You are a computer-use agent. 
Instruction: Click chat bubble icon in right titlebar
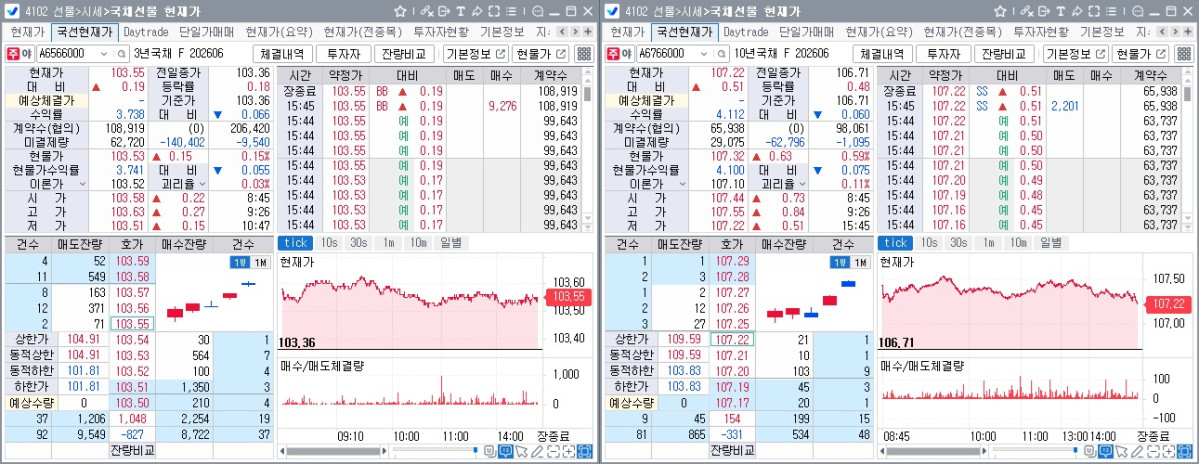(x=1138, y=11)
